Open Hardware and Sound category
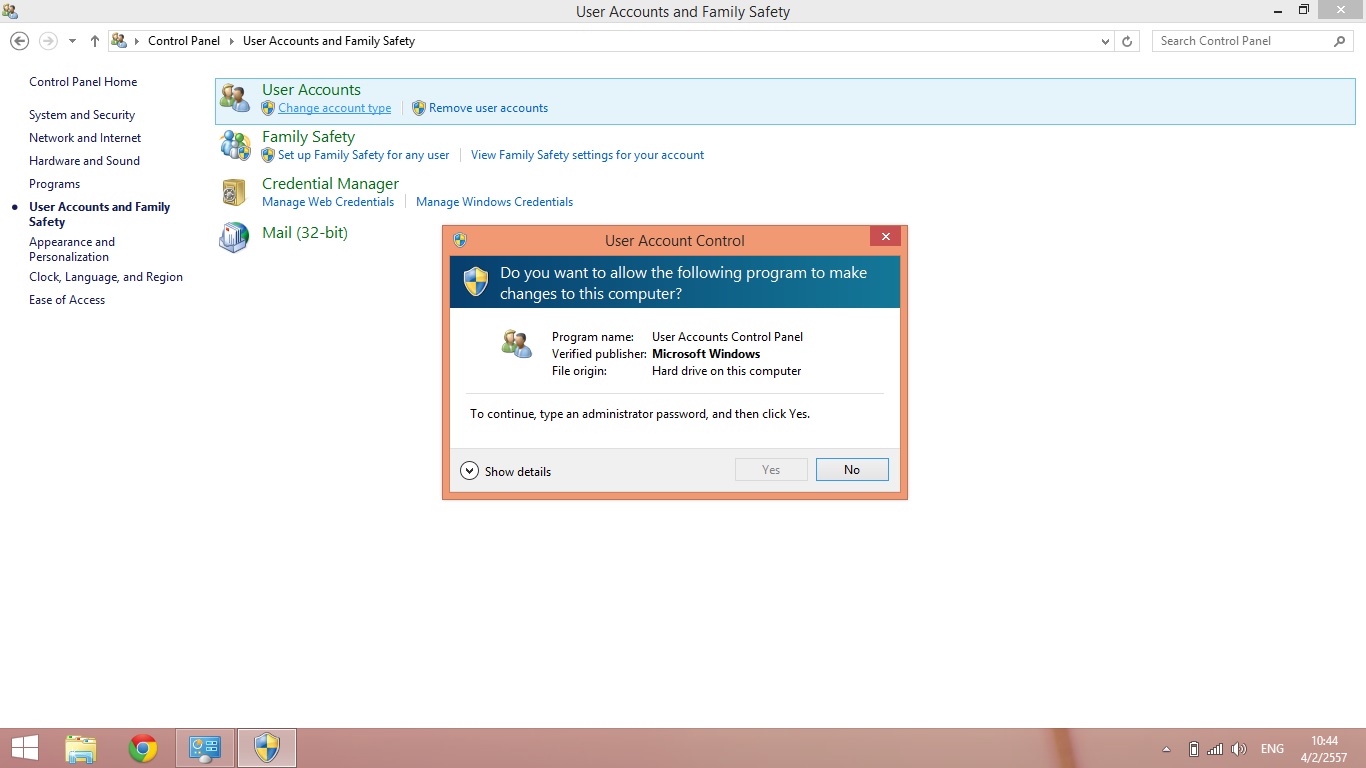The image size is (1366, 768). click(84, 161)
